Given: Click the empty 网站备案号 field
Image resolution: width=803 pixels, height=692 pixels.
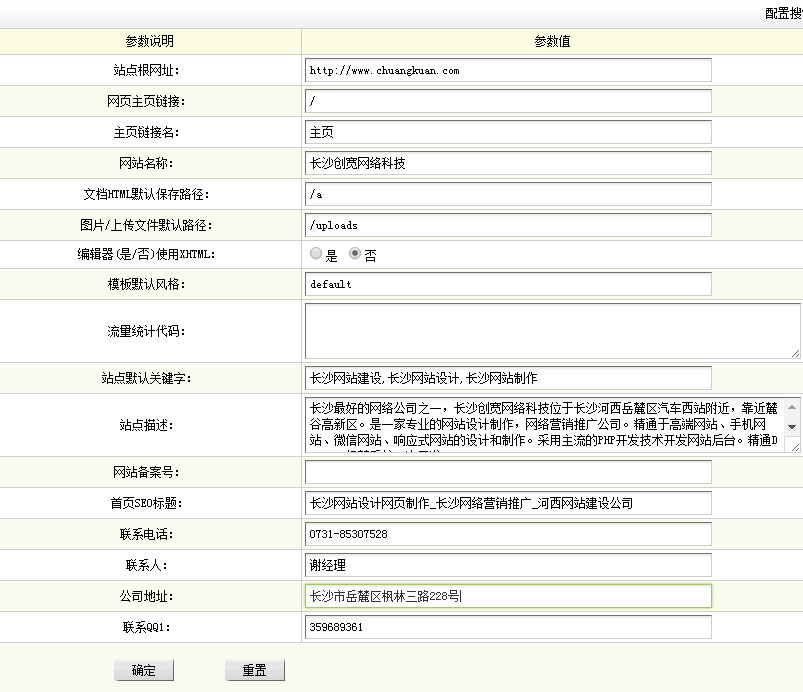Looking at the screenshot, I should pyautogui.click(x=508, y=471).
